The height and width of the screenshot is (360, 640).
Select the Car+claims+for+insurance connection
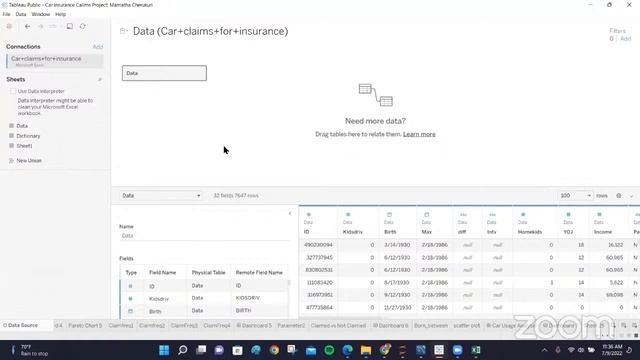[55, 61]
